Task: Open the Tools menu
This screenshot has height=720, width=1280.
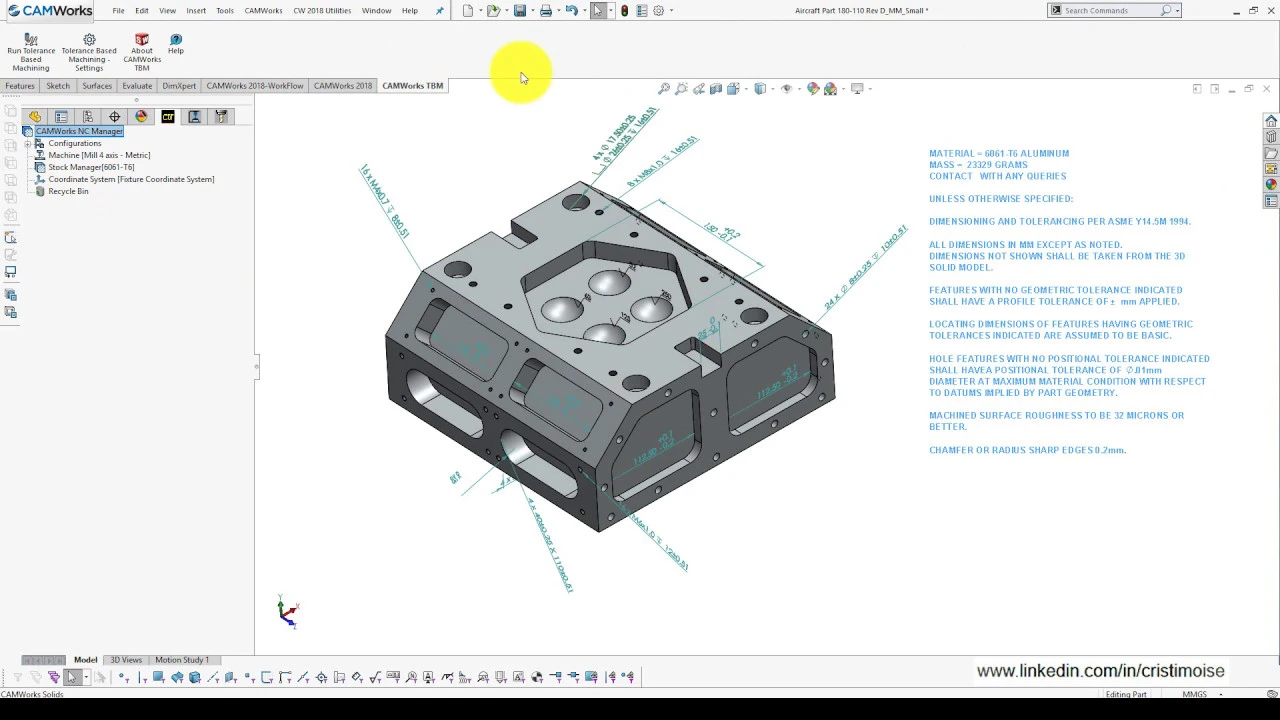Action: coord(225,10)
